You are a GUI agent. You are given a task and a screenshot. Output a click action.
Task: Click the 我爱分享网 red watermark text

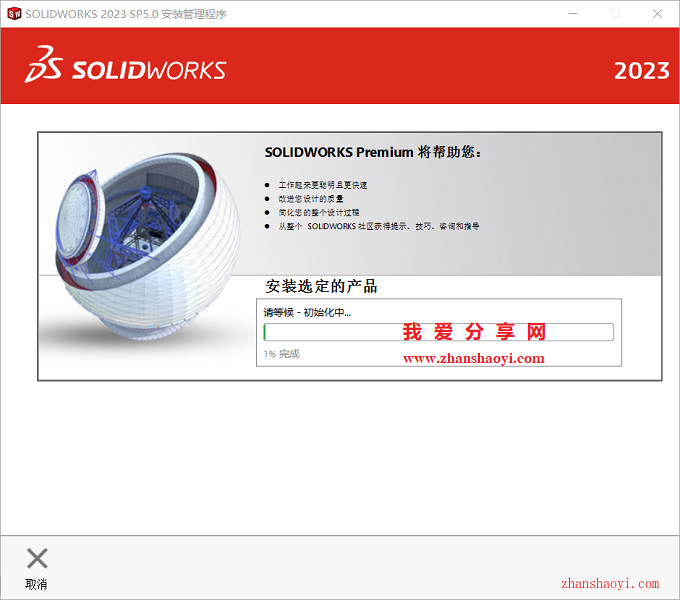(474, 332)
